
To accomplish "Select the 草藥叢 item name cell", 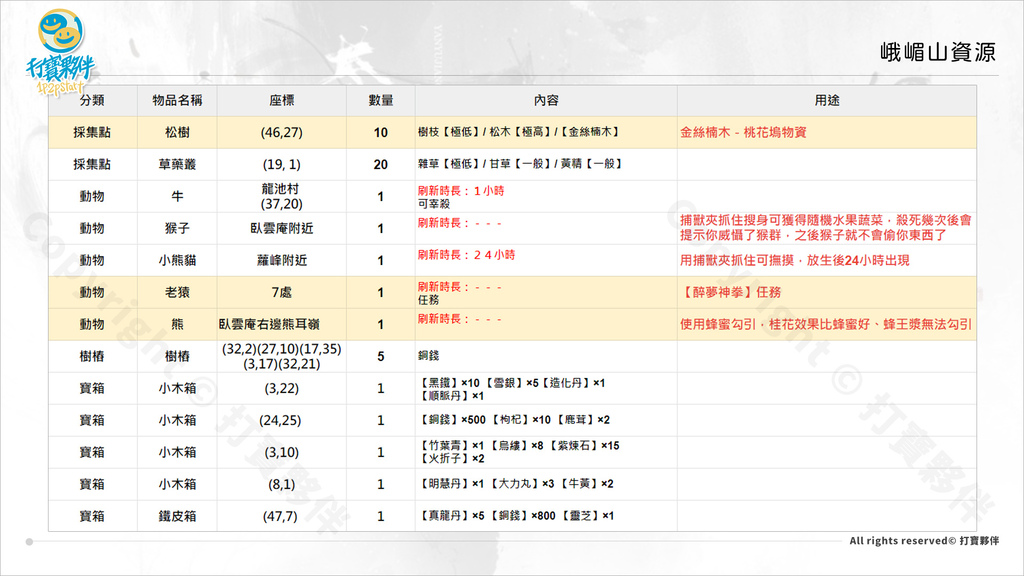I will click(x=177, y=165).
